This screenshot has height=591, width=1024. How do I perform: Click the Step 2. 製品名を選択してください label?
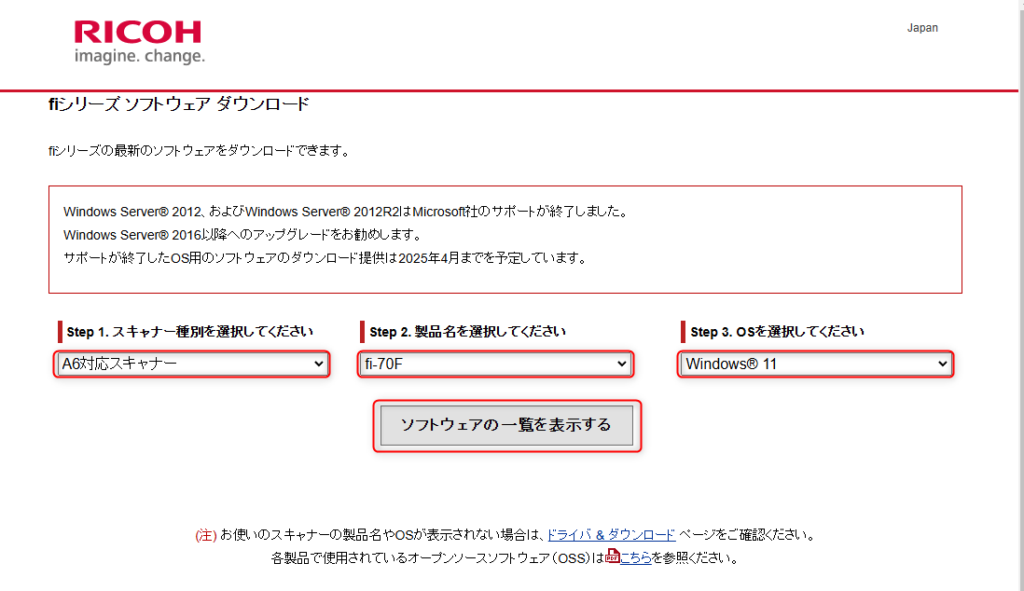[467, 332]
